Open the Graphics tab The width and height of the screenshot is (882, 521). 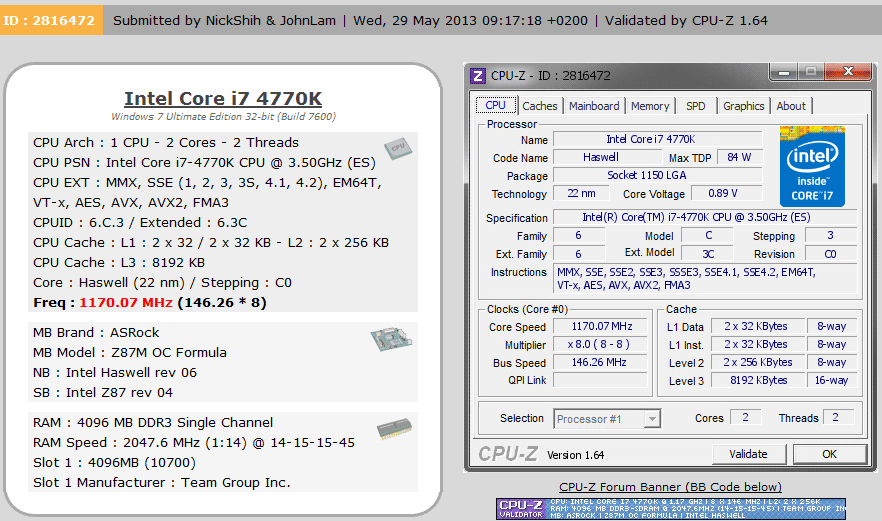(x=744, y=106)
